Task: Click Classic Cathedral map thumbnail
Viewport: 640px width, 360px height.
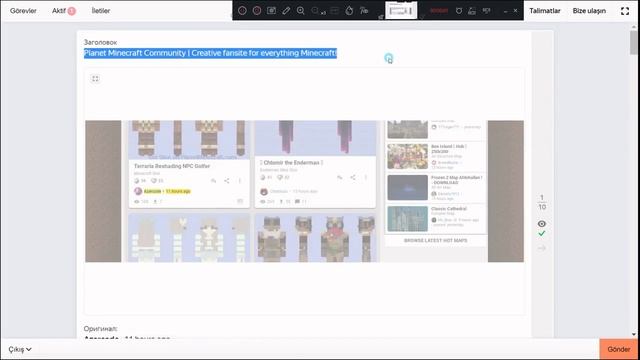Action: 407,219
